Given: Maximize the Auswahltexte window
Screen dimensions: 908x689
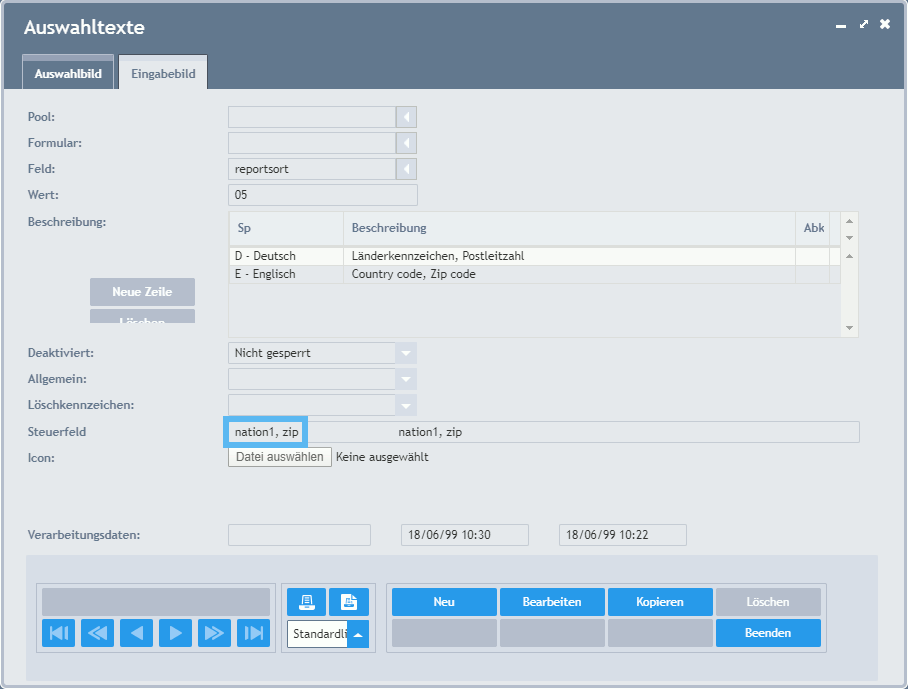Looking at the screenshot, I should (x=863, y=24).
